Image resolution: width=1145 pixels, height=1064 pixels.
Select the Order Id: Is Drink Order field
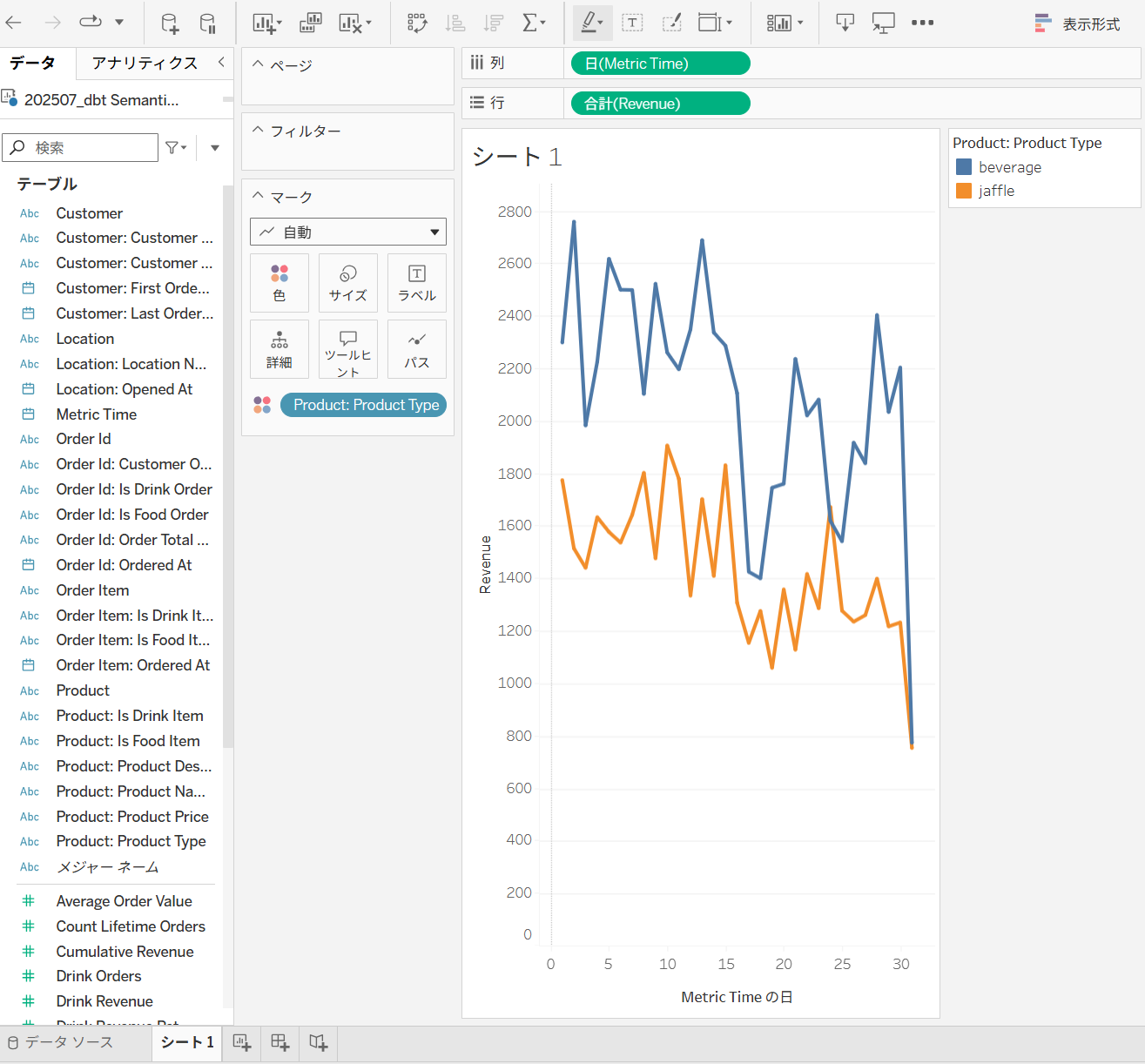[134, 489]
